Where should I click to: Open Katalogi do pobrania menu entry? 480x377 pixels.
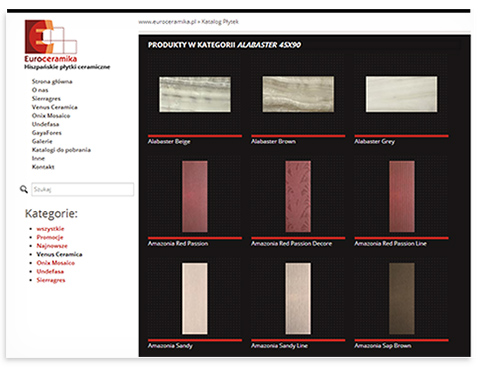(61, 150)
